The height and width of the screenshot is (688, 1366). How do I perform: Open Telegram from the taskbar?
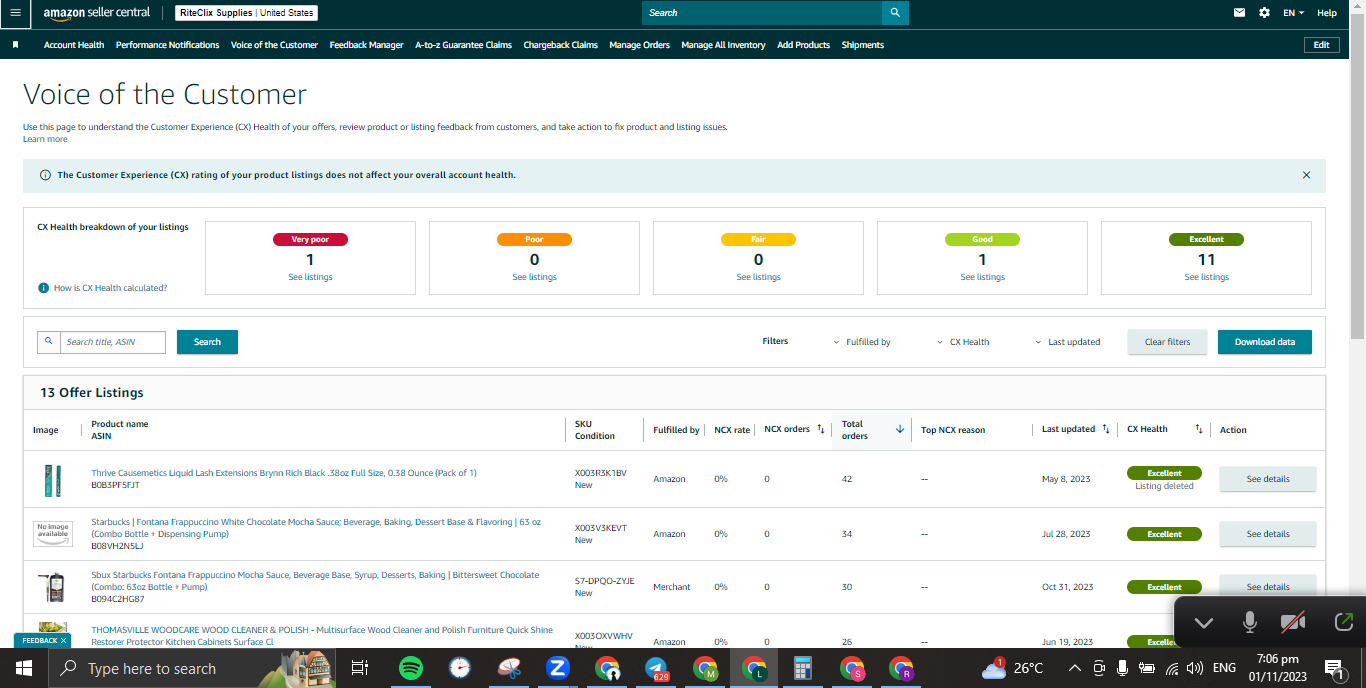pyautogui.click(x=656, y=668)
